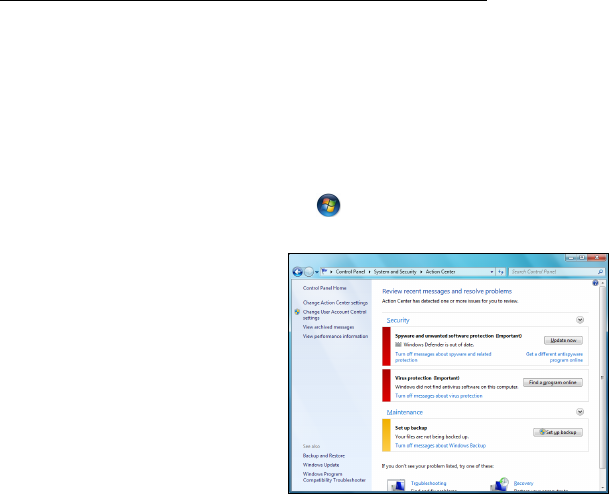The height and width of the screenshot is (494, 609).
Task: Open Control Panel Home link
Action: 324,288
